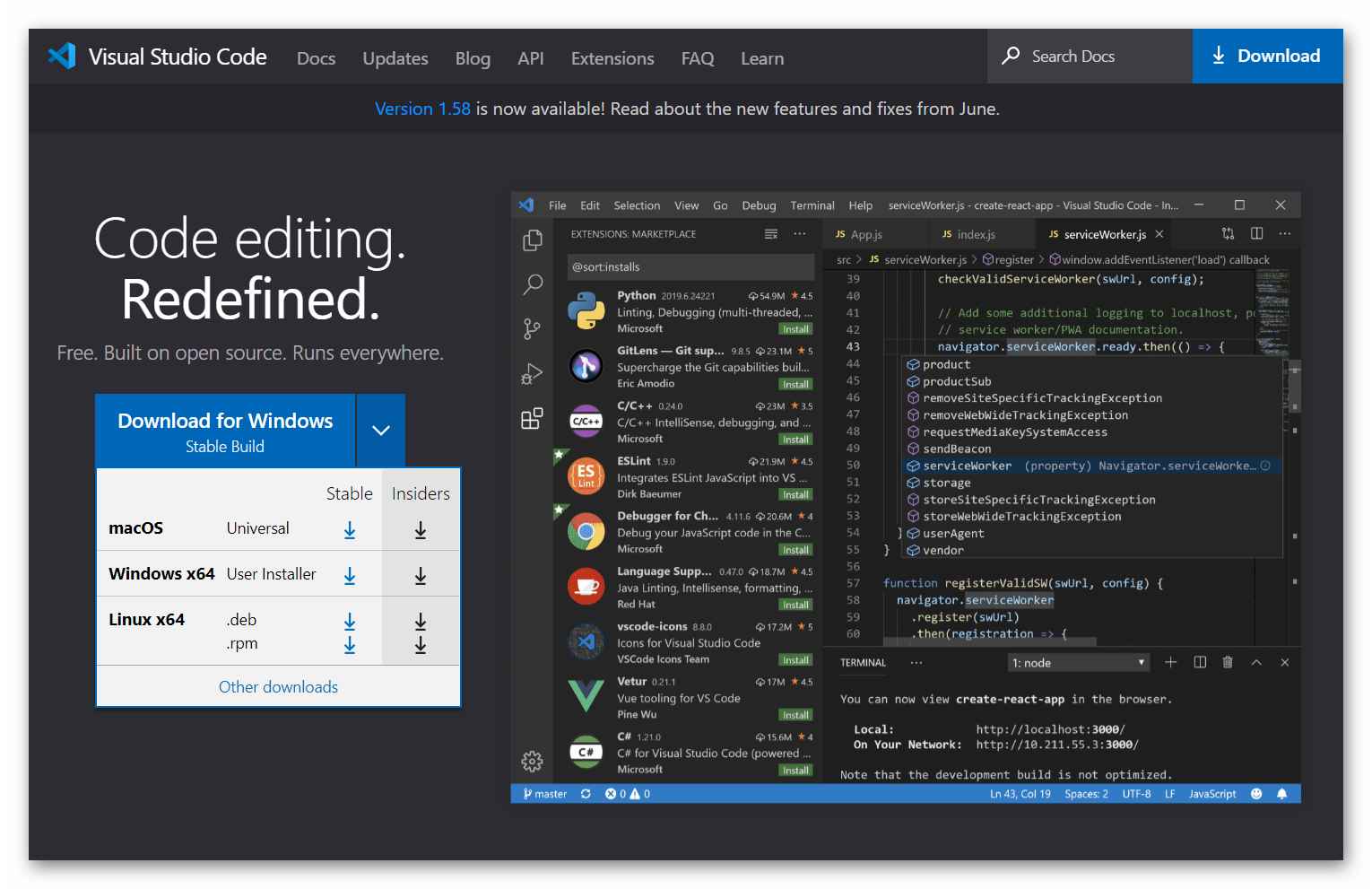Open the terminal selector '1: node' dropdown

[x=1079, y=663]
